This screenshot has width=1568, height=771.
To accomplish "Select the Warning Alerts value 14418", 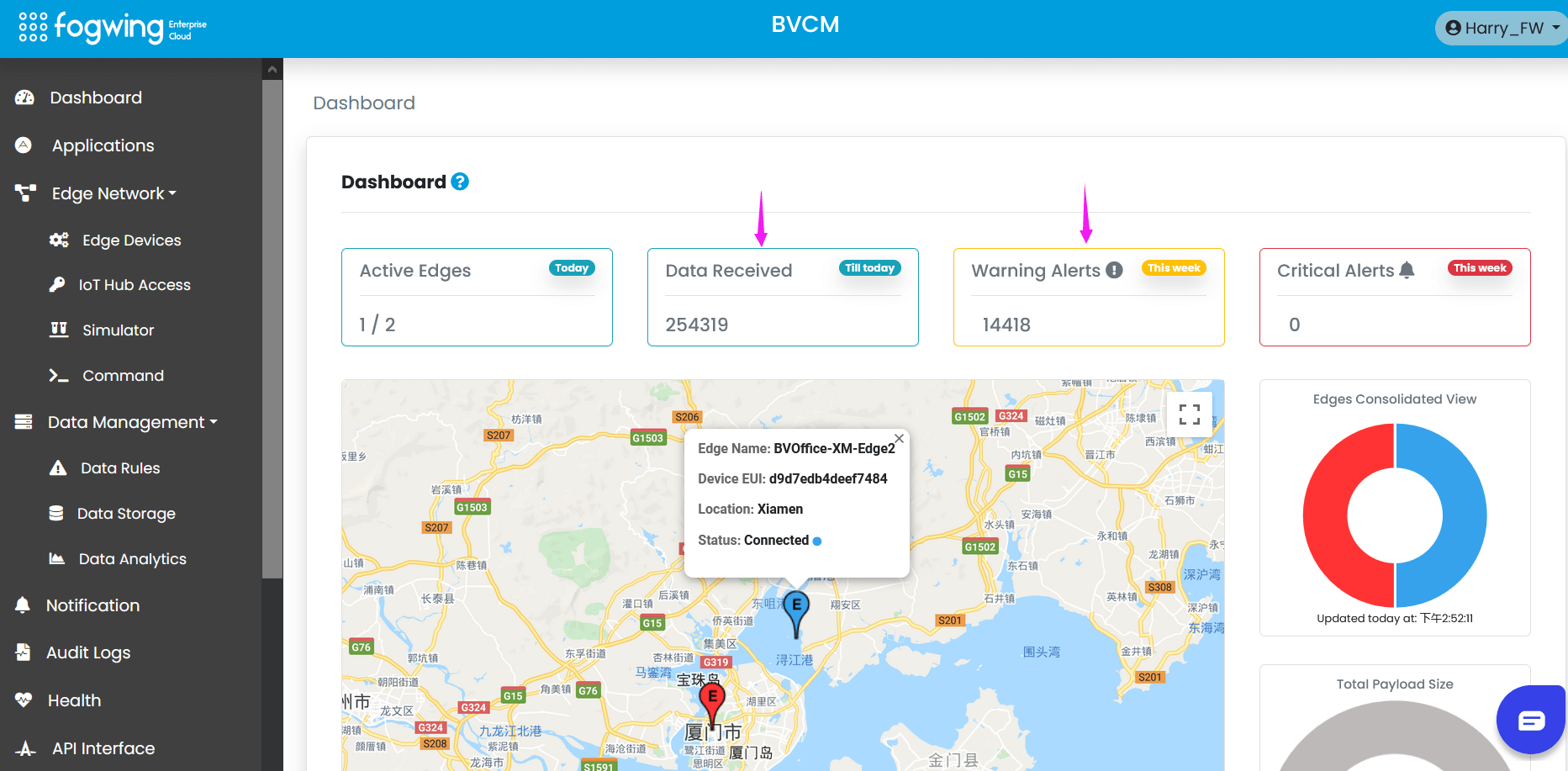I will [x=1006, y=325].
